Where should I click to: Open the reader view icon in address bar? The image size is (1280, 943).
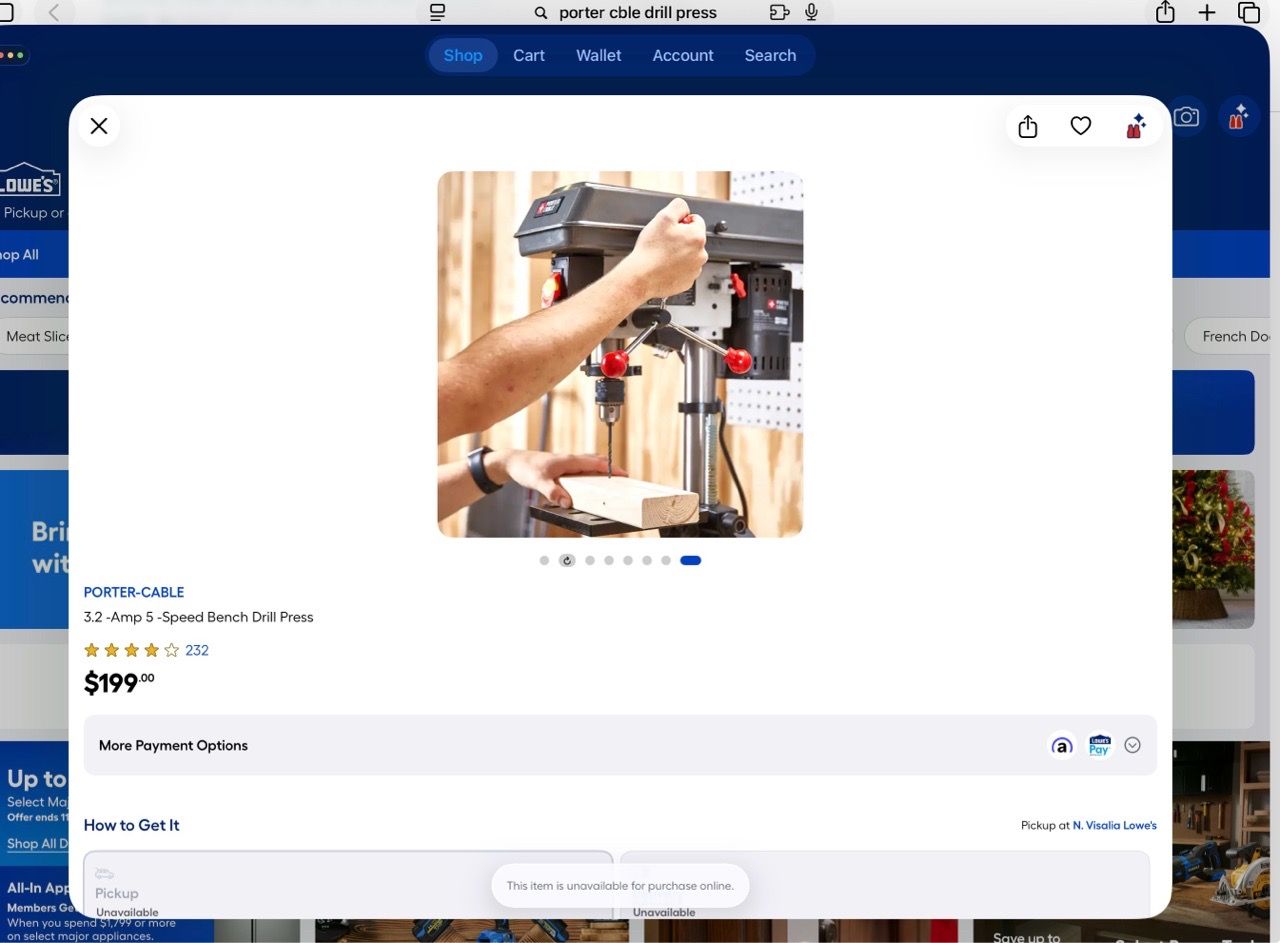437,12
